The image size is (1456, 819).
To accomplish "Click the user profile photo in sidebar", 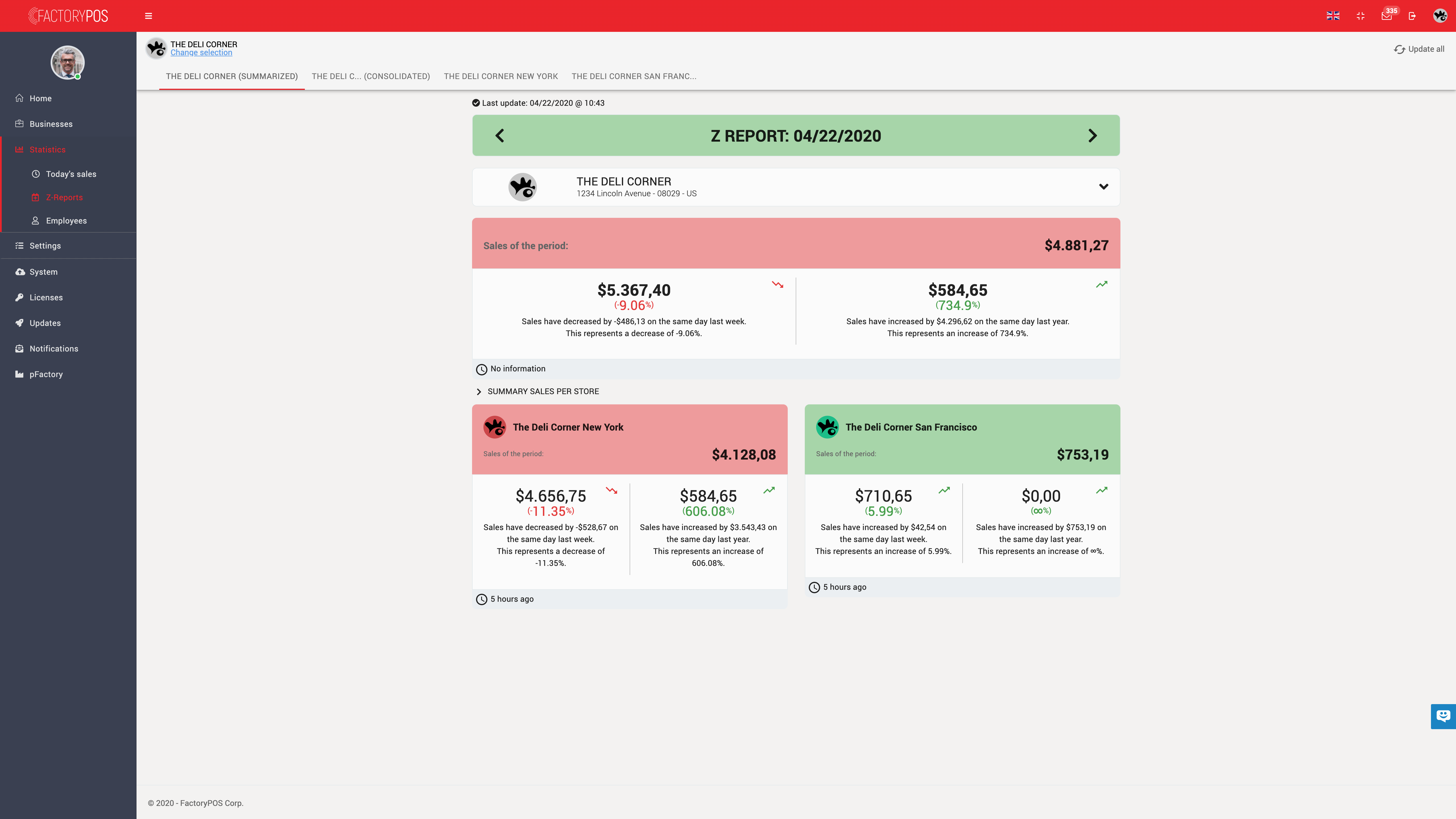I will tap(67, 62).
